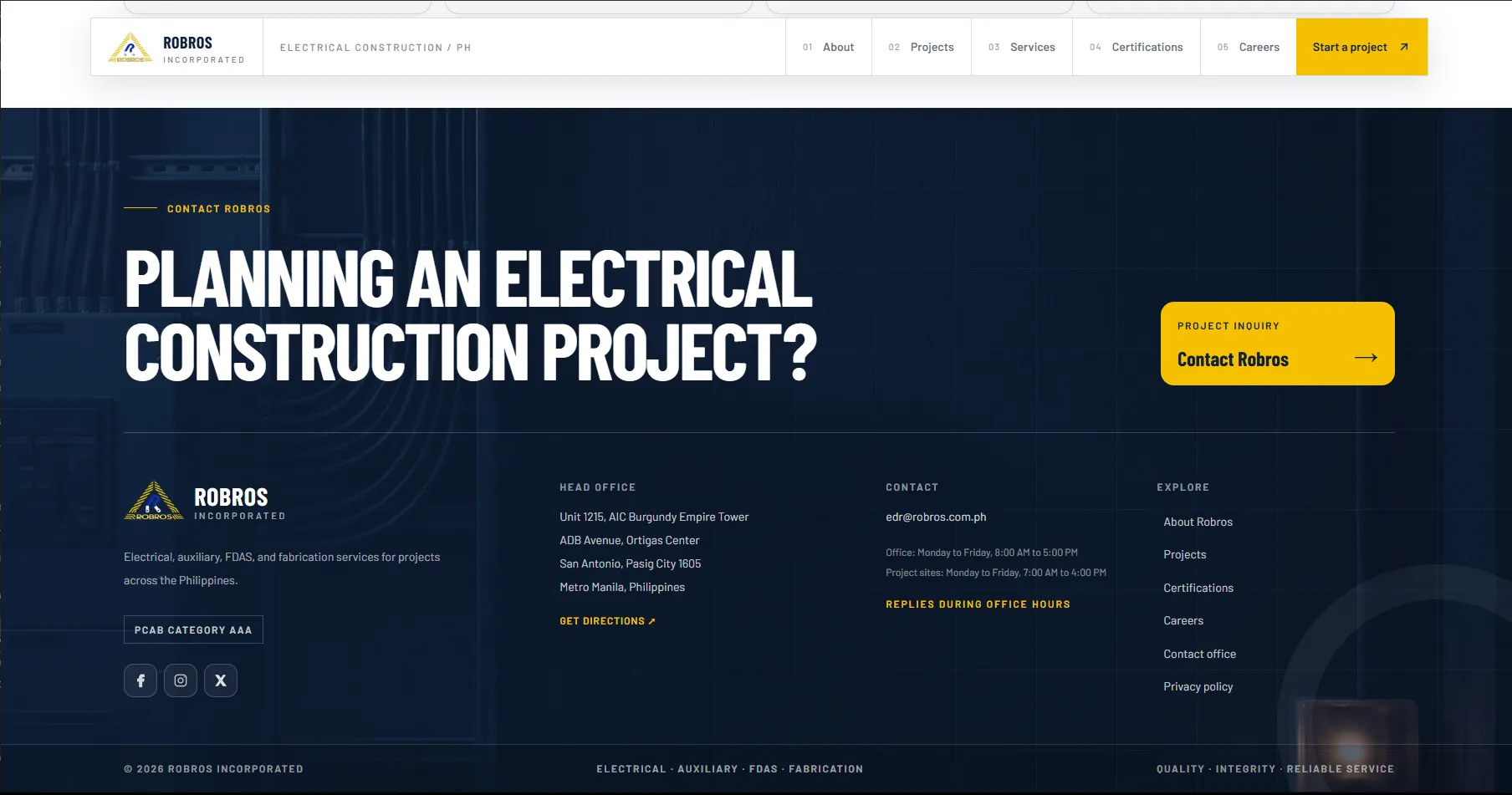Viewport: 1512px width, 795px height.
Task: Click the © 2026 Robros Incorporated text
Action: (x=213, y=769)
